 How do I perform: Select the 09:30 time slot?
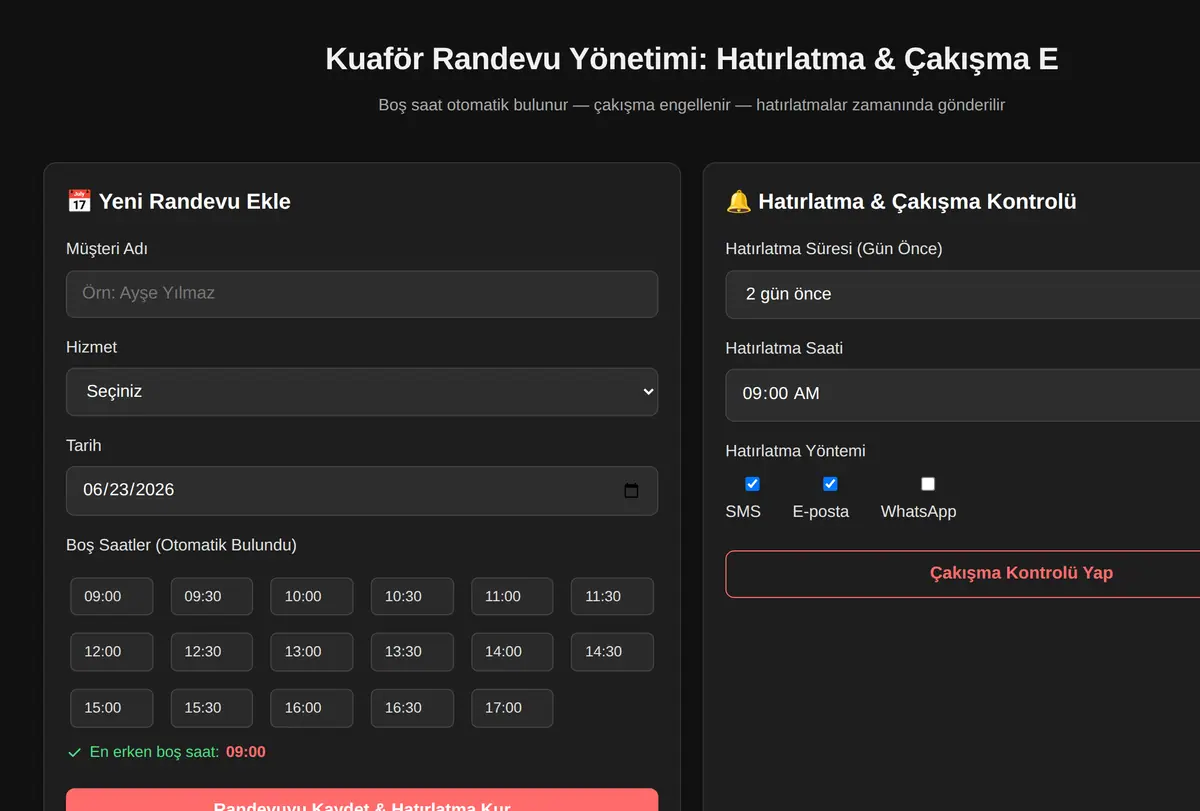point(212,596)
